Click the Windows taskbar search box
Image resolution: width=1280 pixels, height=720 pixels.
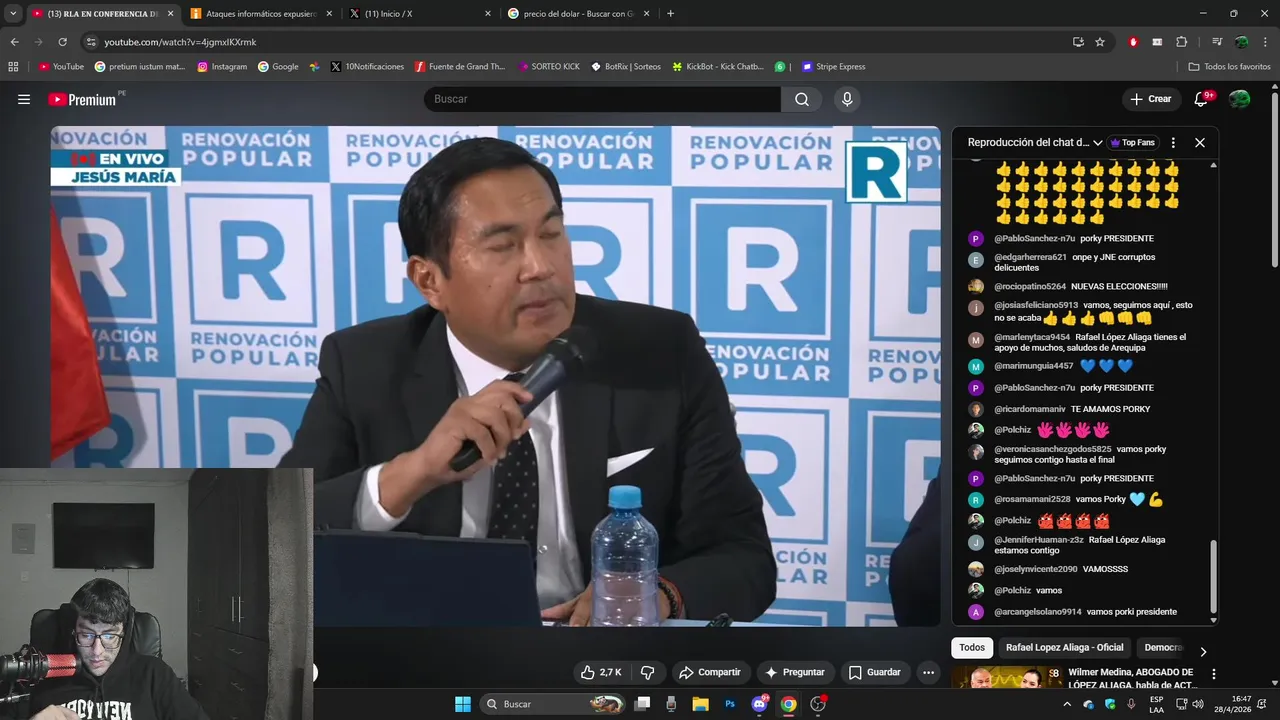tap(552, 704)
